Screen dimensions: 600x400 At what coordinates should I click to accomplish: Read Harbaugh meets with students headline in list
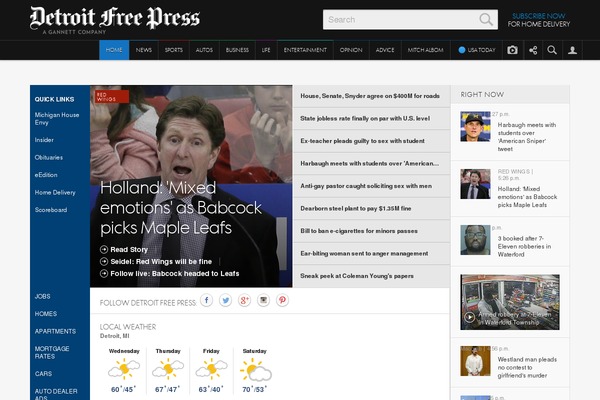pos(370,163)
